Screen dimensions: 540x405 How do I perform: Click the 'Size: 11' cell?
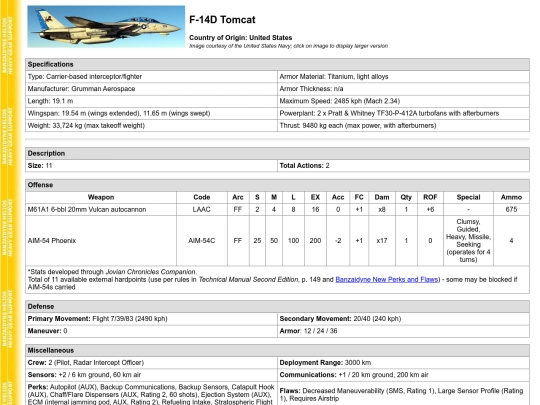tap(151, 166)
